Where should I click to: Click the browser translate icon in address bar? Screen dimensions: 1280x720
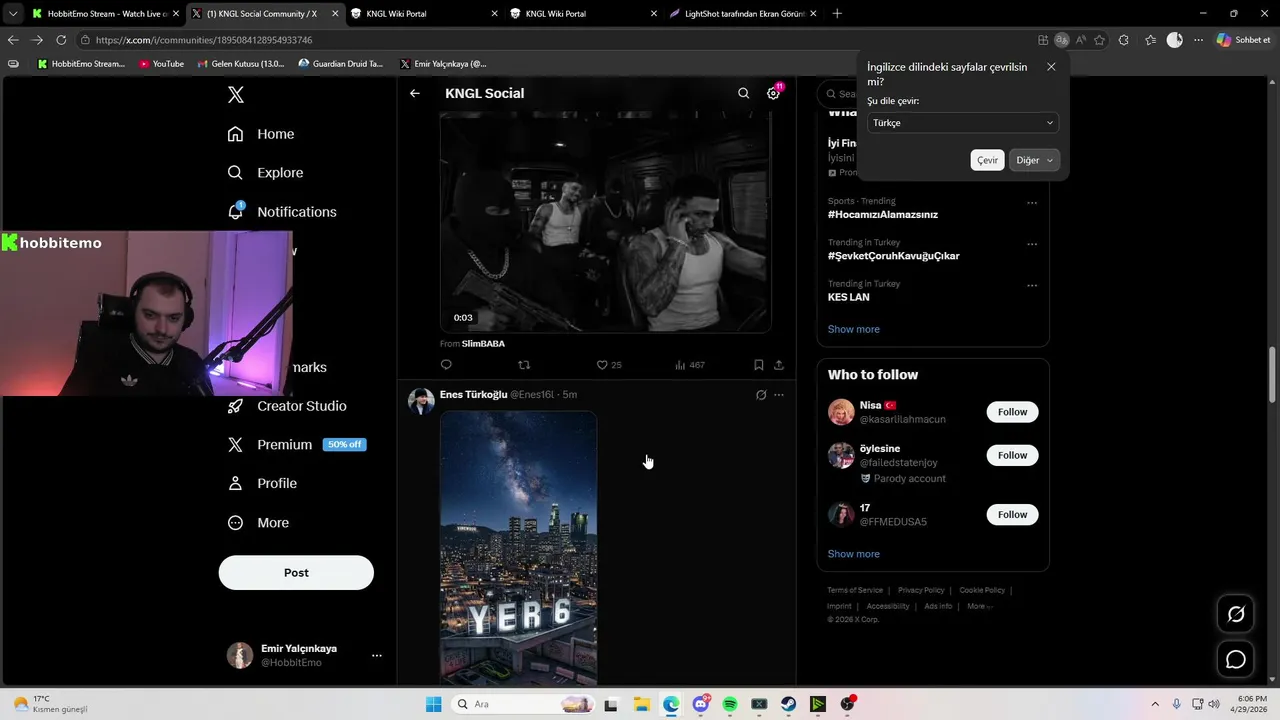tap(1062, 40)
